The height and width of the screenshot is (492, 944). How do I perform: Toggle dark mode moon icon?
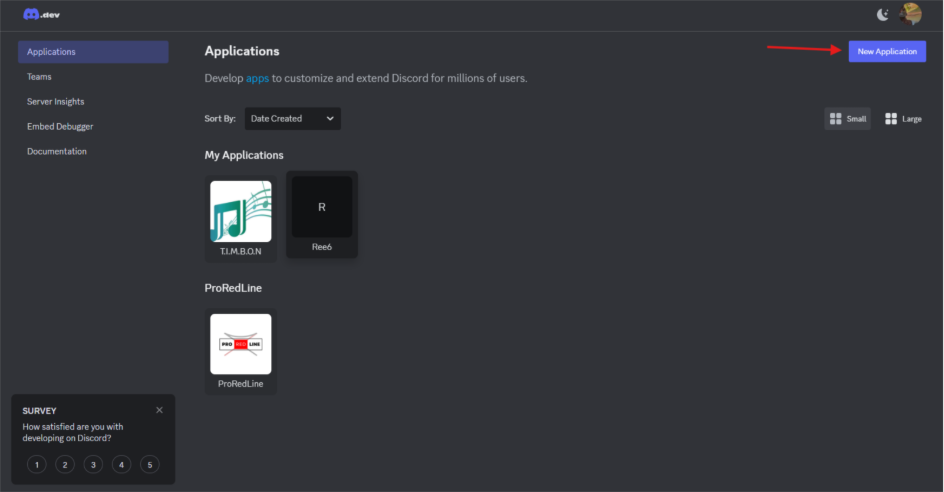[883, 14]
